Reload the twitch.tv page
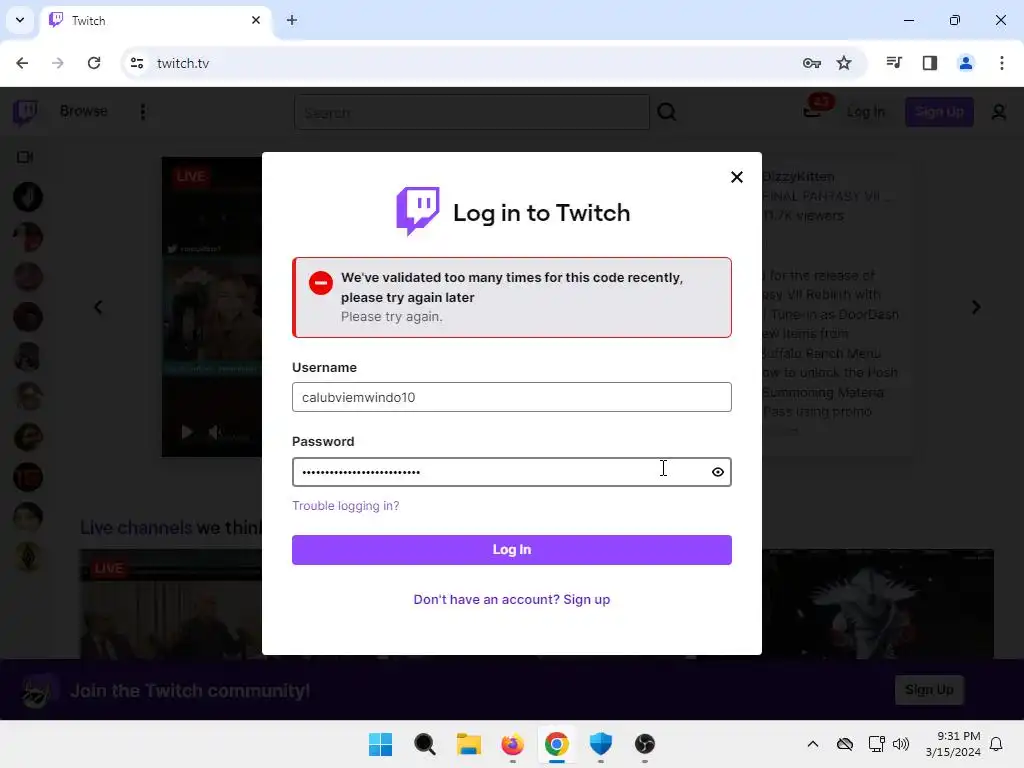The width and height of the screenshot is (1024, 768). [x=94, y=63]
